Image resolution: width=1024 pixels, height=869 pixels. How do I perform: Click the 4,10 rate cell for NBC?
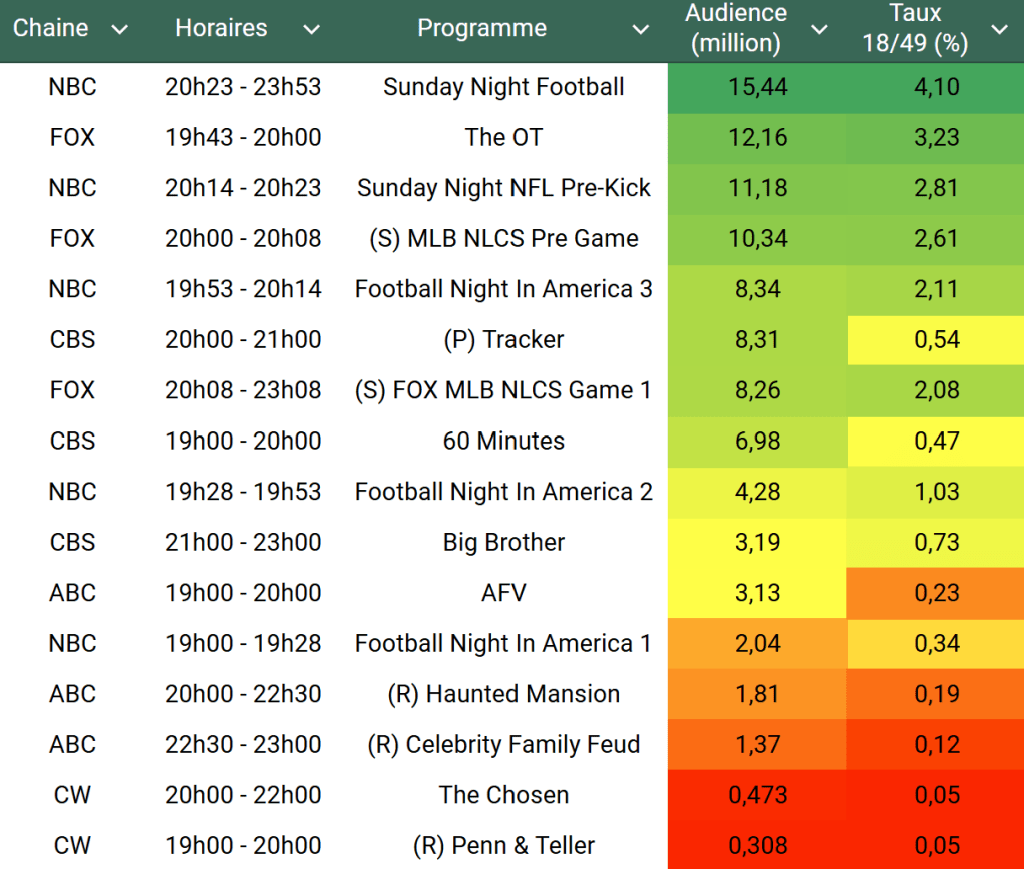[x=936, y=87]
